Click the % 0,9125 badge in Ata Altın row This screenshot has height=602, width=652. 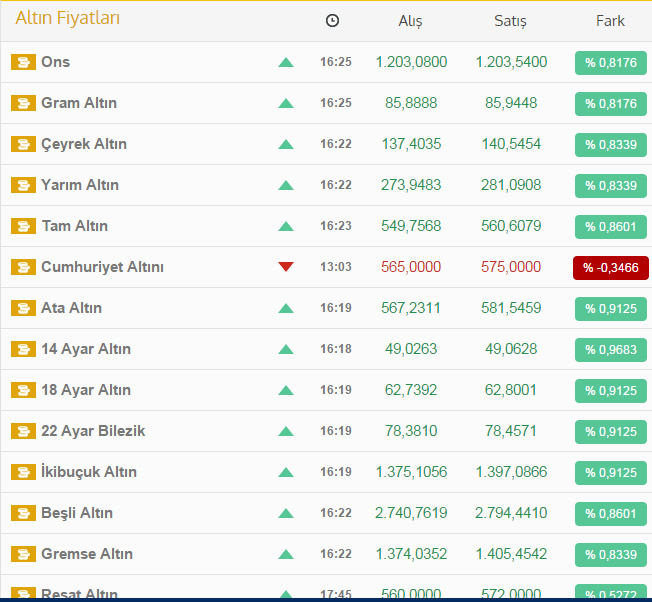coord(611,309)
